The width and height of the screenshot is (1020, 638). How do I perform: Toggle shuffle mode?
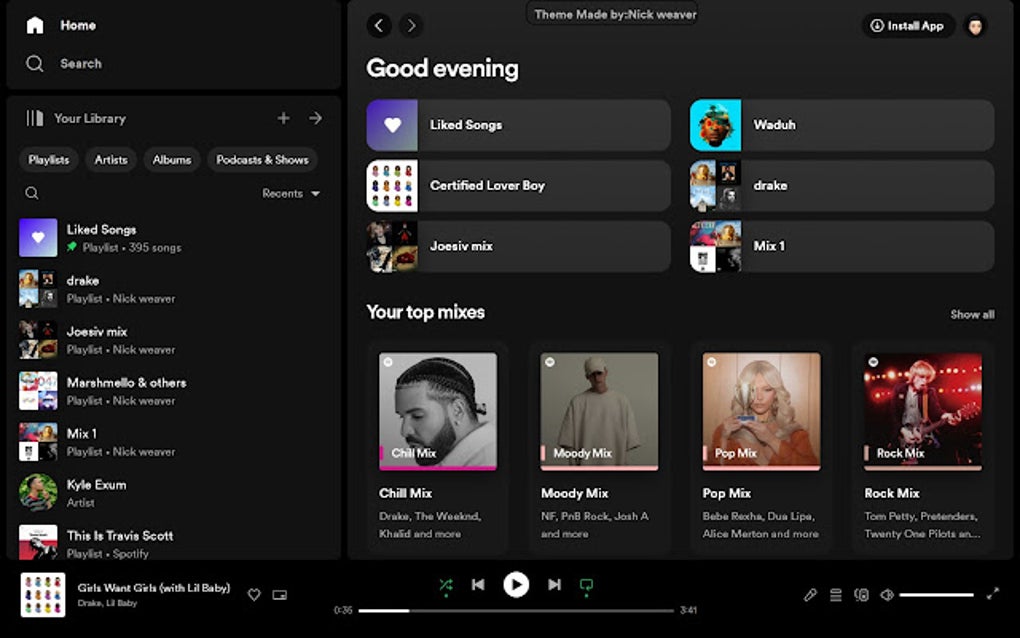click(446, 585)
